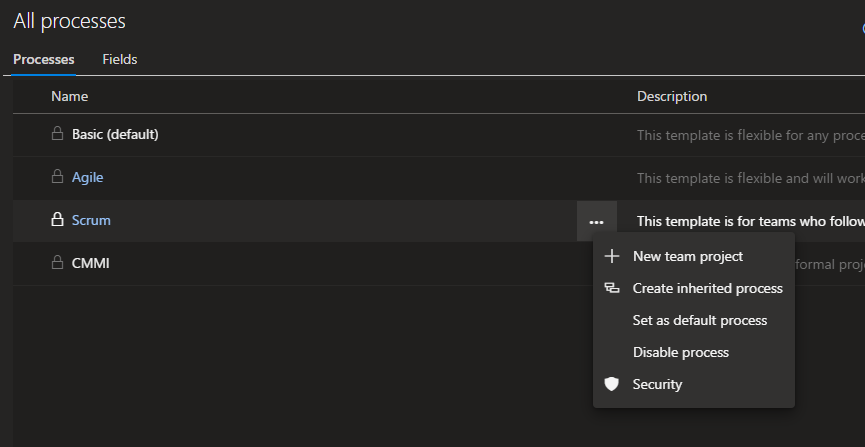Click the Name column header

(70, 97)
